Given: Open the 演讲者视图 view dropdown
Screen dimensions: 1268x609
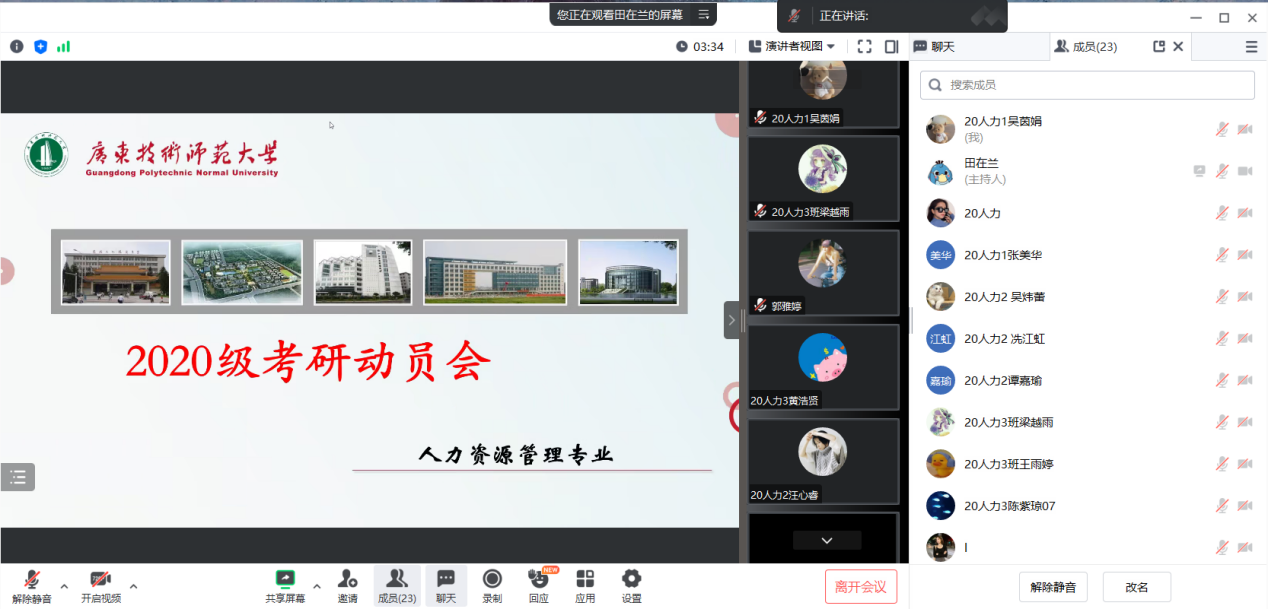Looking at the screenshot, I should click(x=792, y=46).
